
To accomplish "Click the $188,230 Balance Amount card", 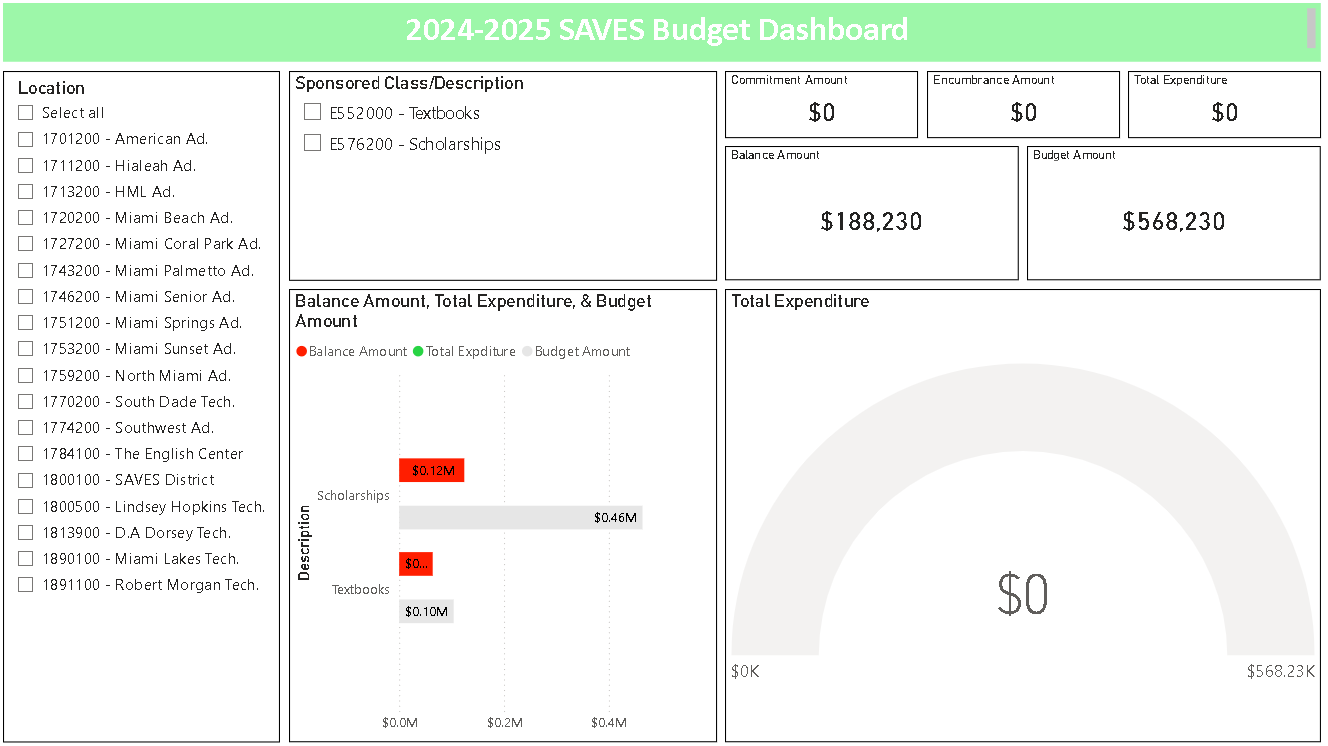I will pyautogui.click(x=871, y=213).
